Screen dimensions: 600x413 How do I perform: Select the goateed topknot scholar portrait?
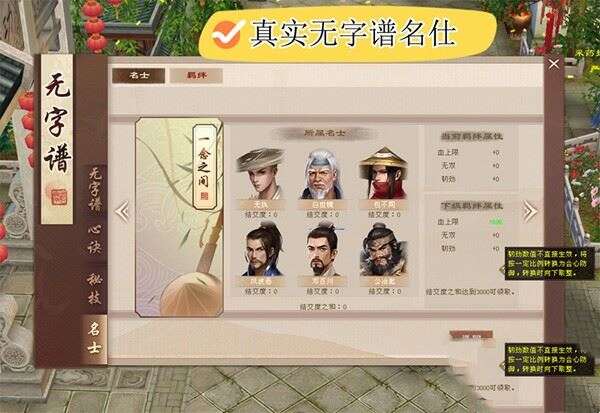pyautogui.click(x=323, y=249)
